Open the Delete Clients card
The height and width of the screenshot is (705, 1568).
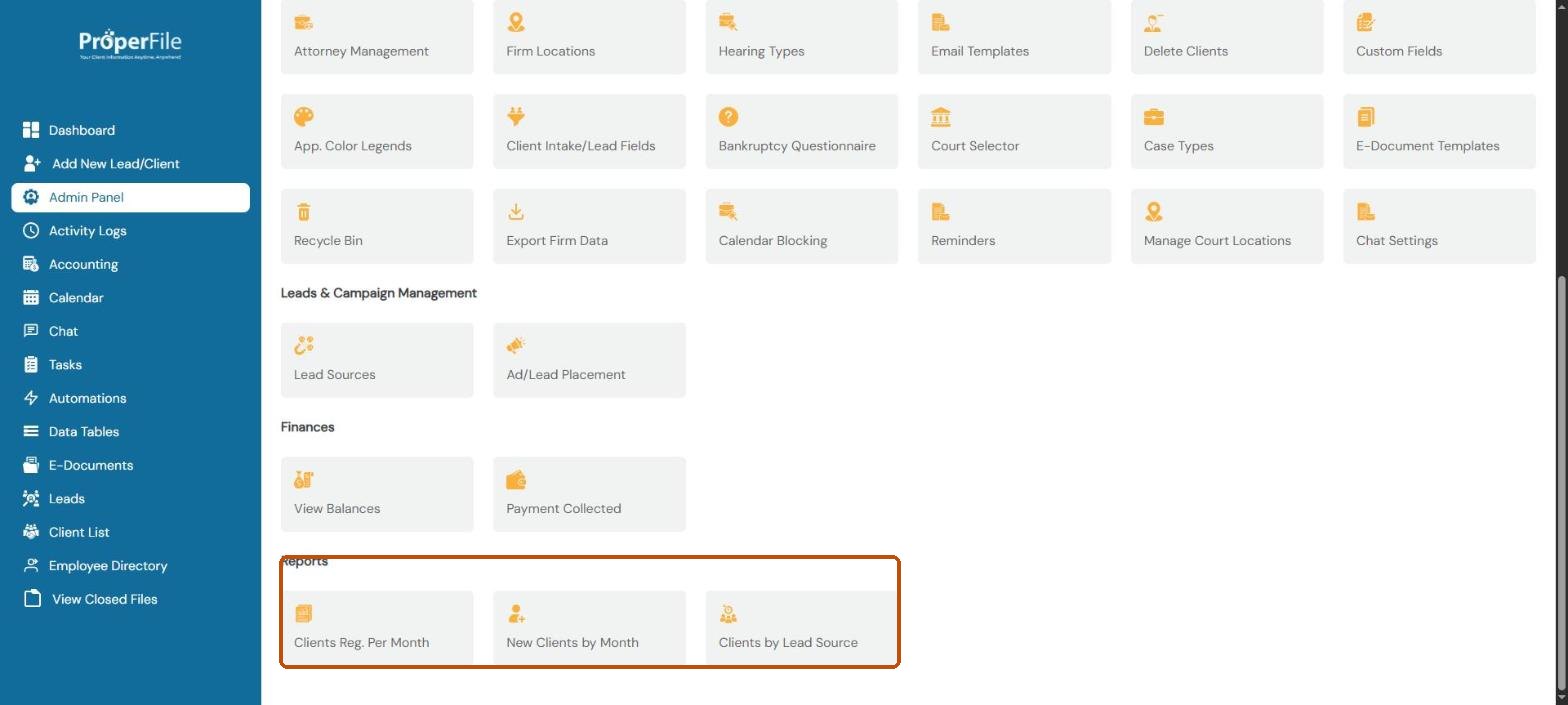coord(1227,36)
